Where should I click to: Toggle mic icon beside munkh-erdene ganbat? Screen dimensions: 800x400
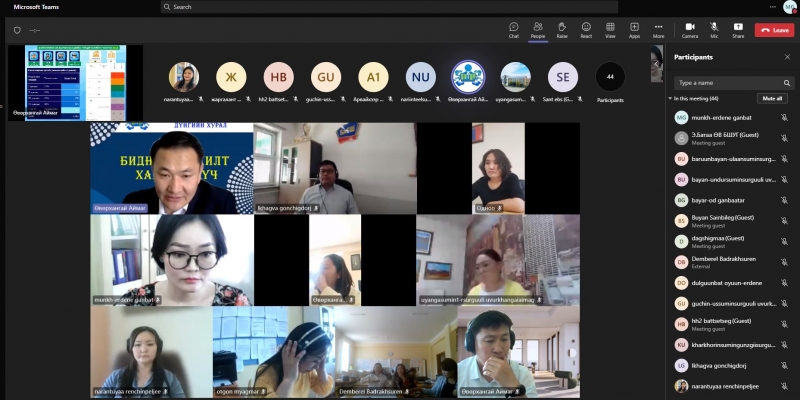[784, 117]
